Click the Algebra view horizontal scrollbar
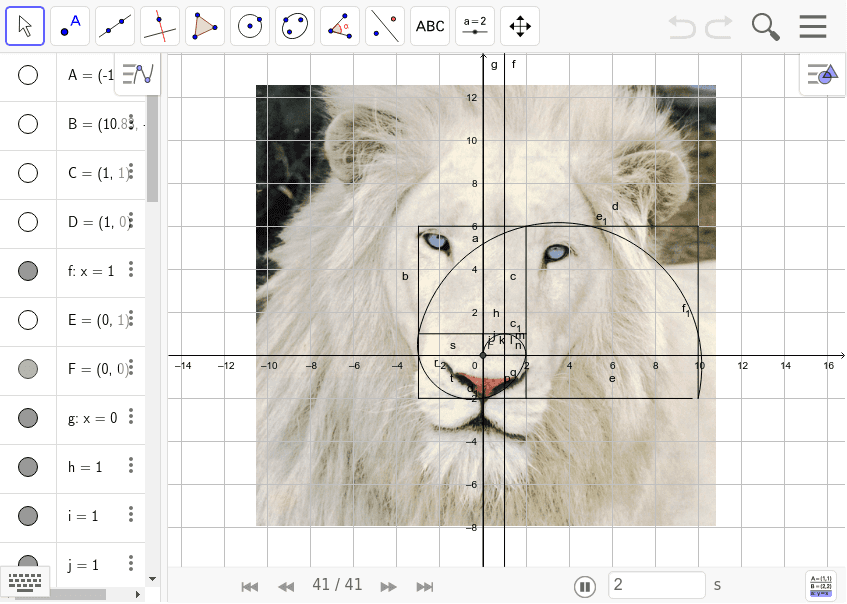 coord(61,594)
